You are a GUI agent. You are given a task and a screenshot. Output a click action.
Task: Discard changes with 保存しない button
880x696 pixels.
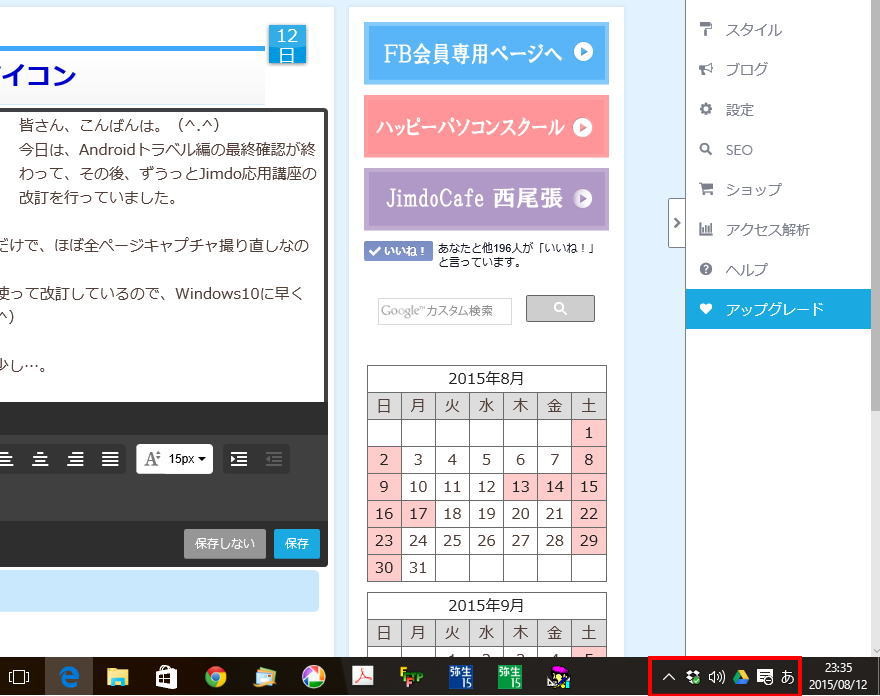tap(225, 543)
